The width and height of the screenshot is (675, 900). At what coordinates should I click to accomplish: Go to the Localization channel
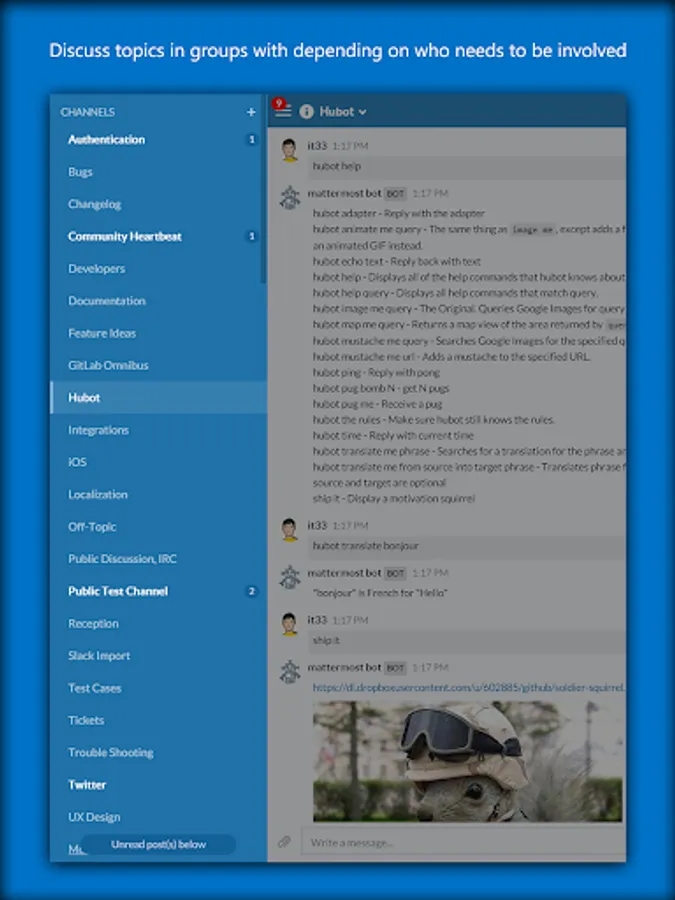click(158, 494)
